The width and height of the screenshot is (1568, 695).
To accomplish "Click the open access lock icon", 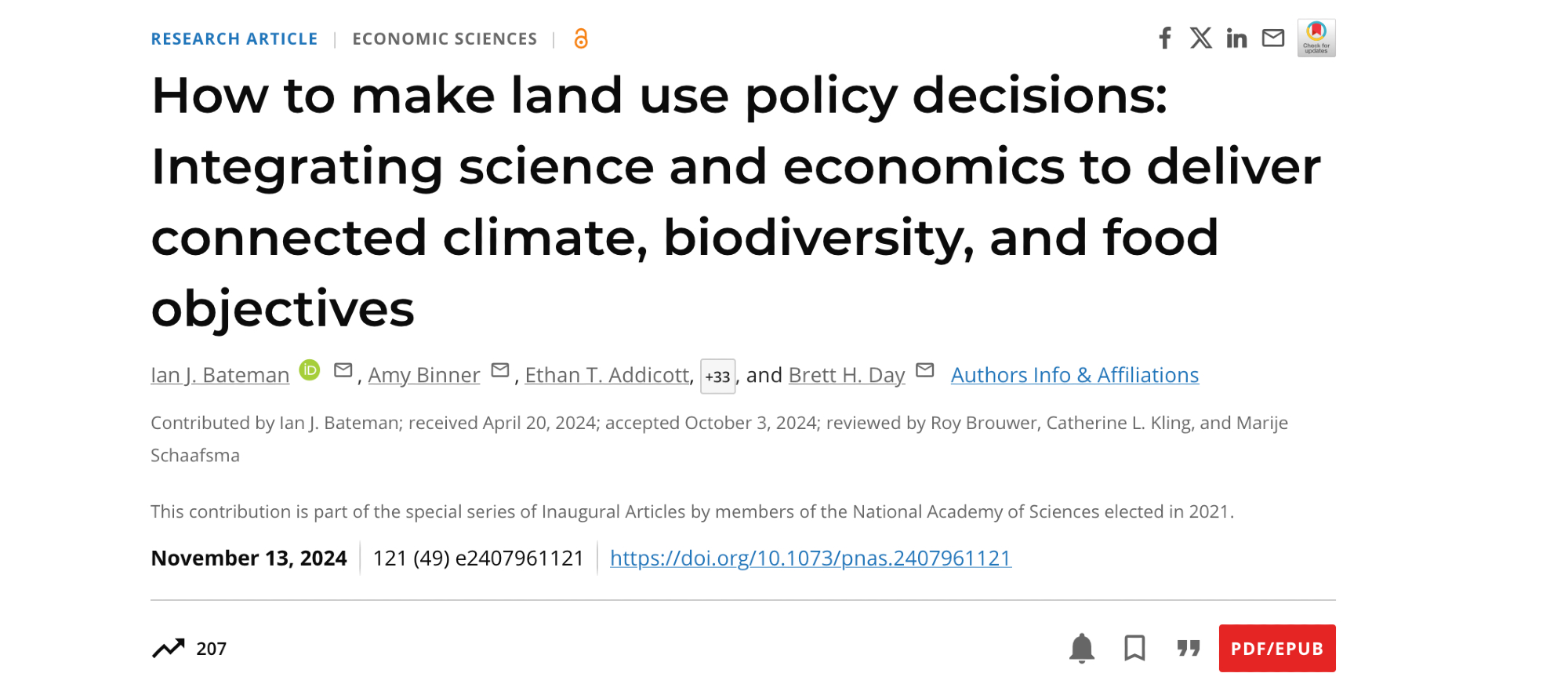I will [581, 38].
